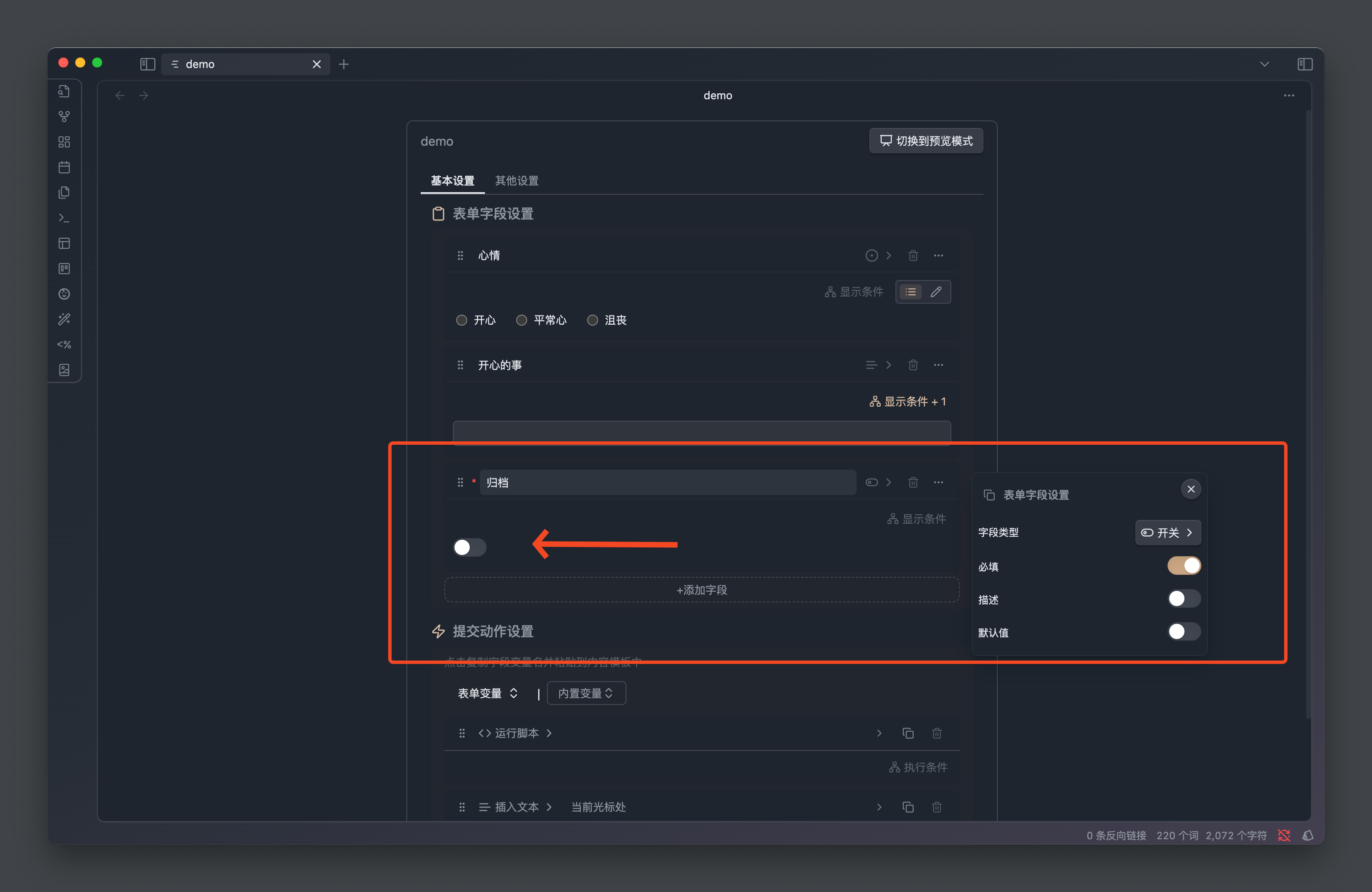The height and width of the screenshot is (892, 1372).
Task: Click the +添加字段 button
Action: point(702,590)
